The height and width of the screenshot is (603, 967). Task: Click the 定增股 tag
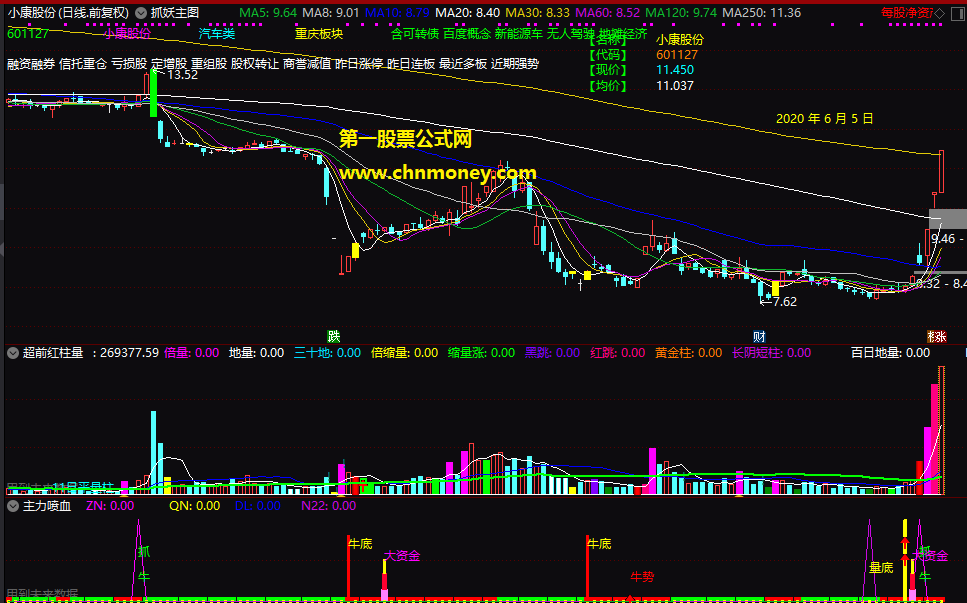tap(169, 64)
